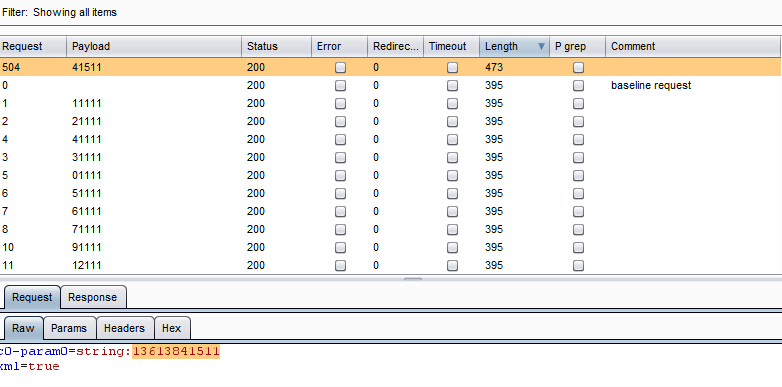
Task: Select the row with payload 41511
Action: pos(390,67)
